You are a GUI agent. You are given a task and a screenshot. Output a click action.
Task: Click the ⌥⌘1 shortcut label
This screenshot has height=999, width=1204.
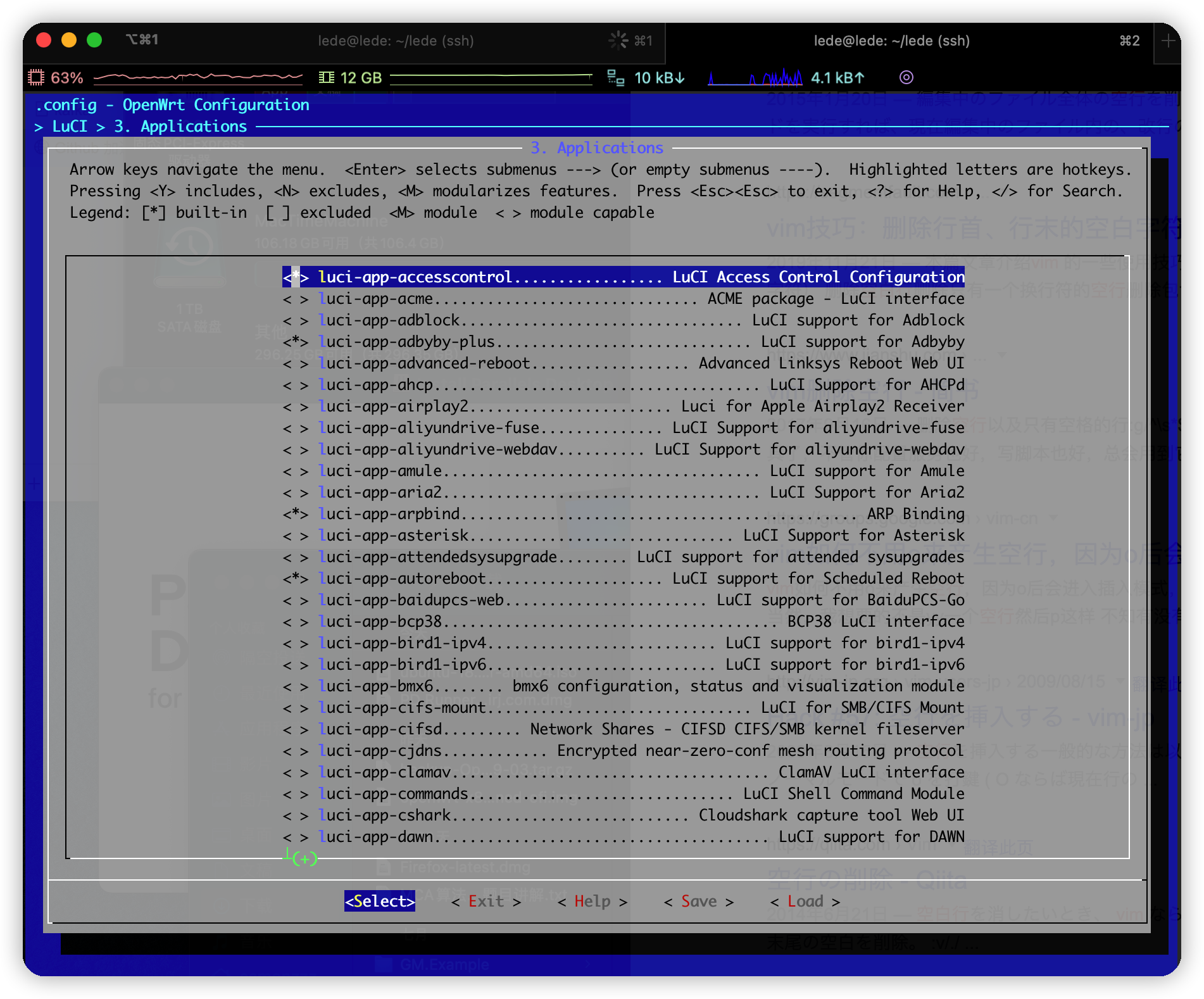click(142, 40)
